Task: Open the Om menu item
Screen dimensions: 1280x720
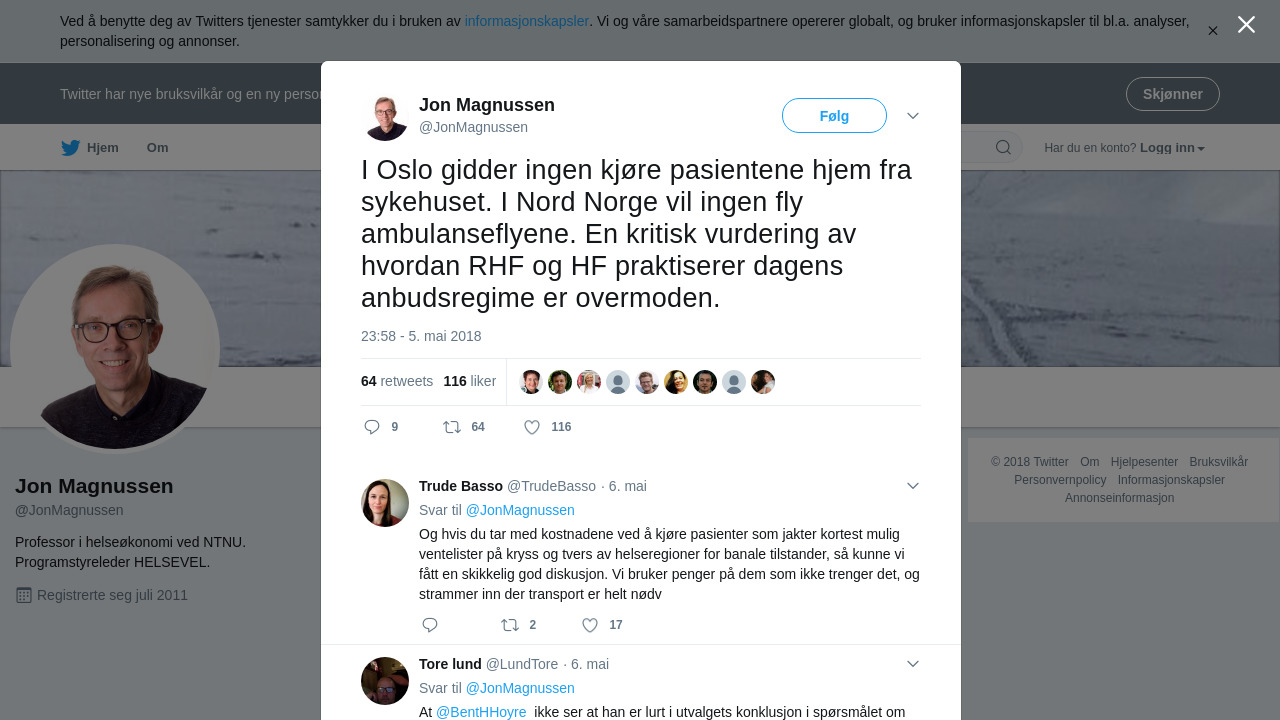Action: 158,148
